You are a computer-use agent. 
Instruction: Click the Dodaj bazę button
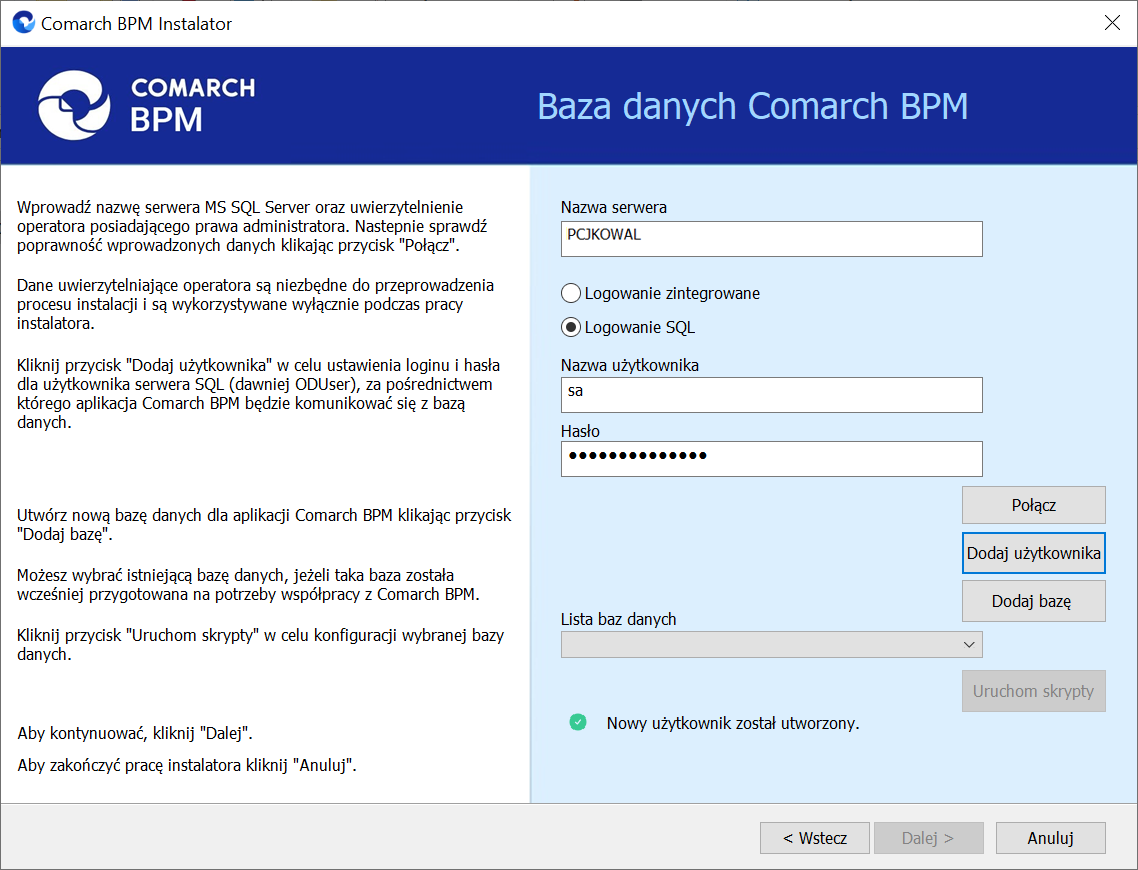[x=1033, y=601]
